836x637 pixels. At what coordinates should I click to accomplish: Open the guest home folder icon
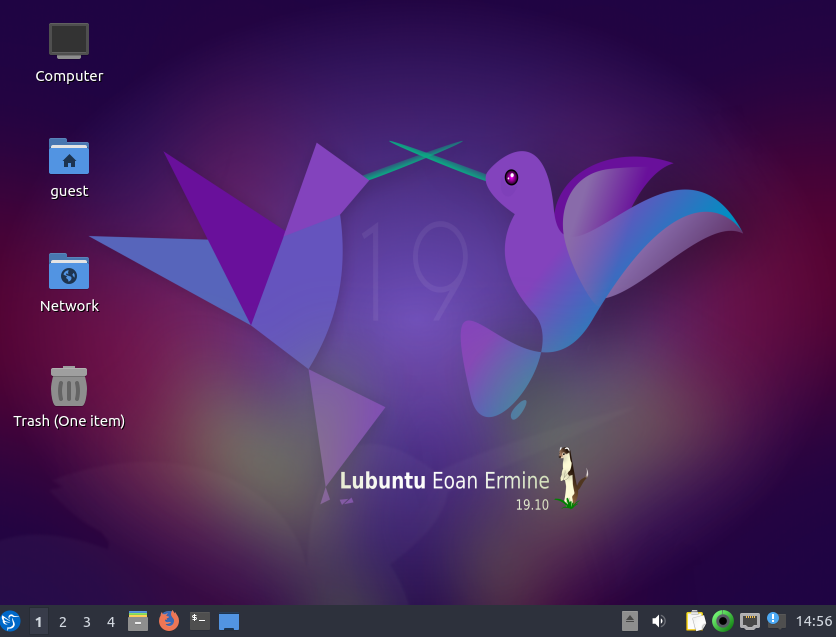point(69,156)
